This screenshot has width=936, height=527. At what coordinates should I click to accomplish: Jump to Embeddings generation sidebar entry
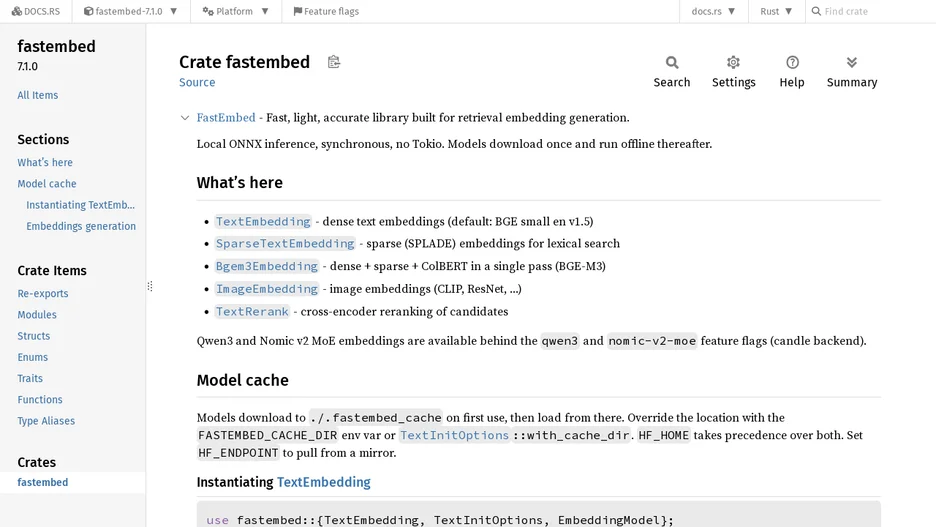coord(81,226)
